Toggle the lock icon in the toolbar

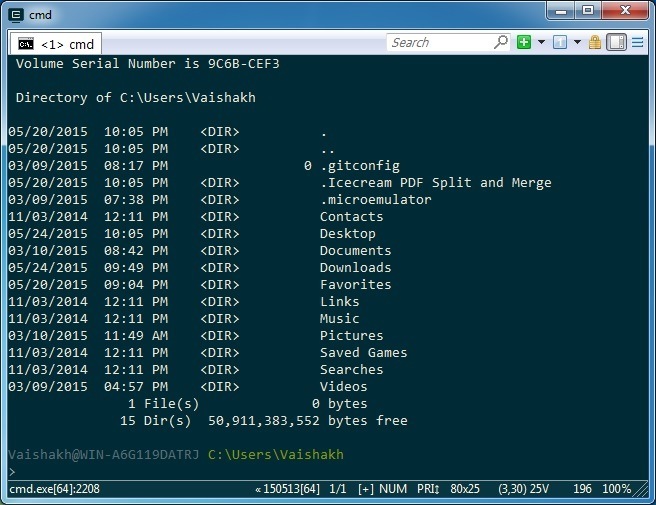tap(595, 42)
